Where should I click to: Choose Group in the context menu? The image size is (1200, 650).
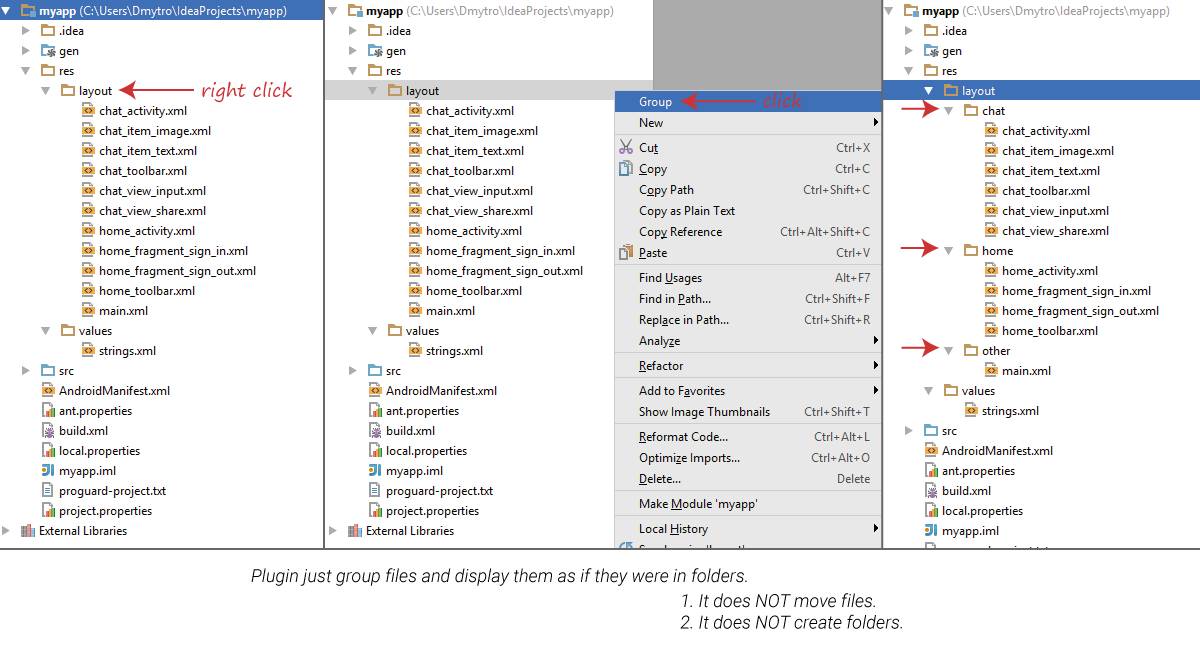[x=747, y=102]
